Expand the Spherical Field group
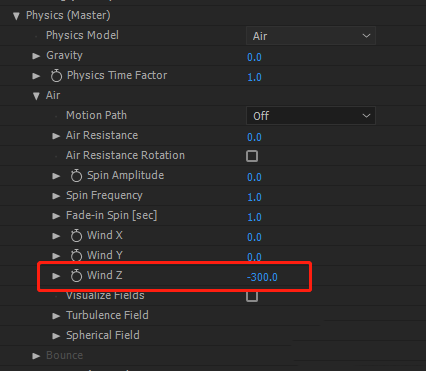This screenshot has height=371, width=426. pyautogui.click(x=56, y=336)
